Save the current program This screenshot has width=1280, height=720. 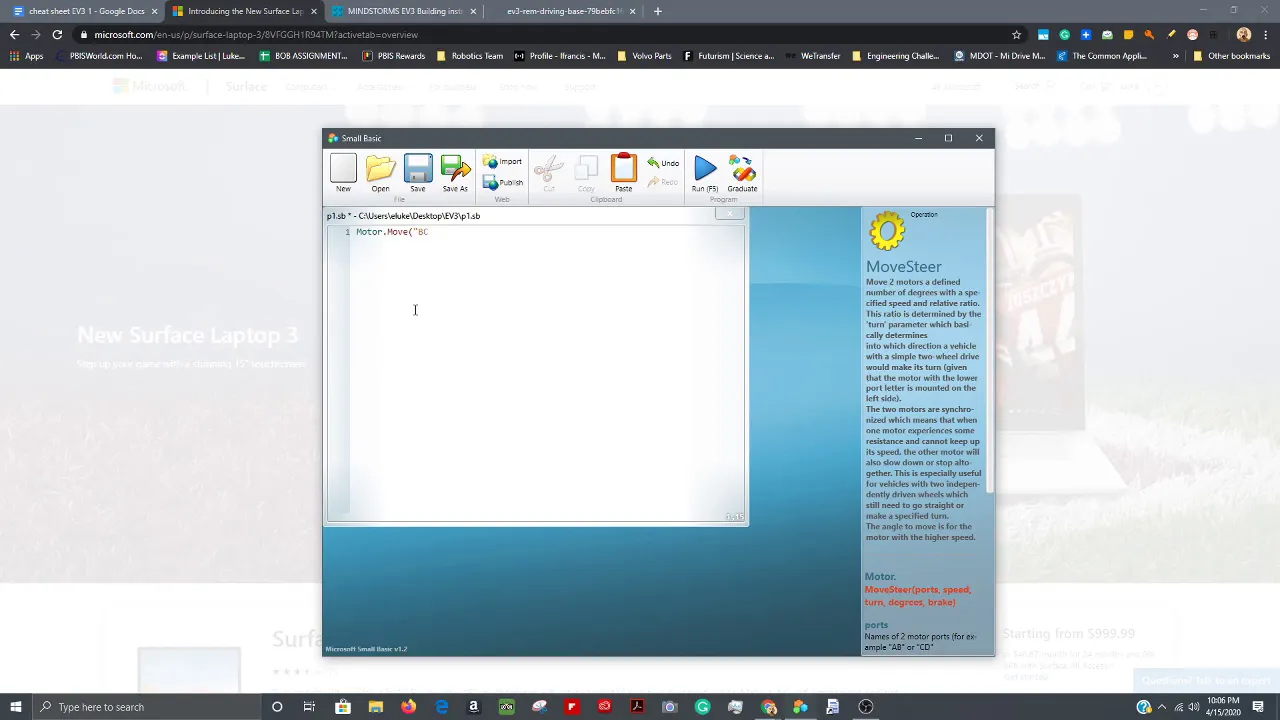pos(418,174)
